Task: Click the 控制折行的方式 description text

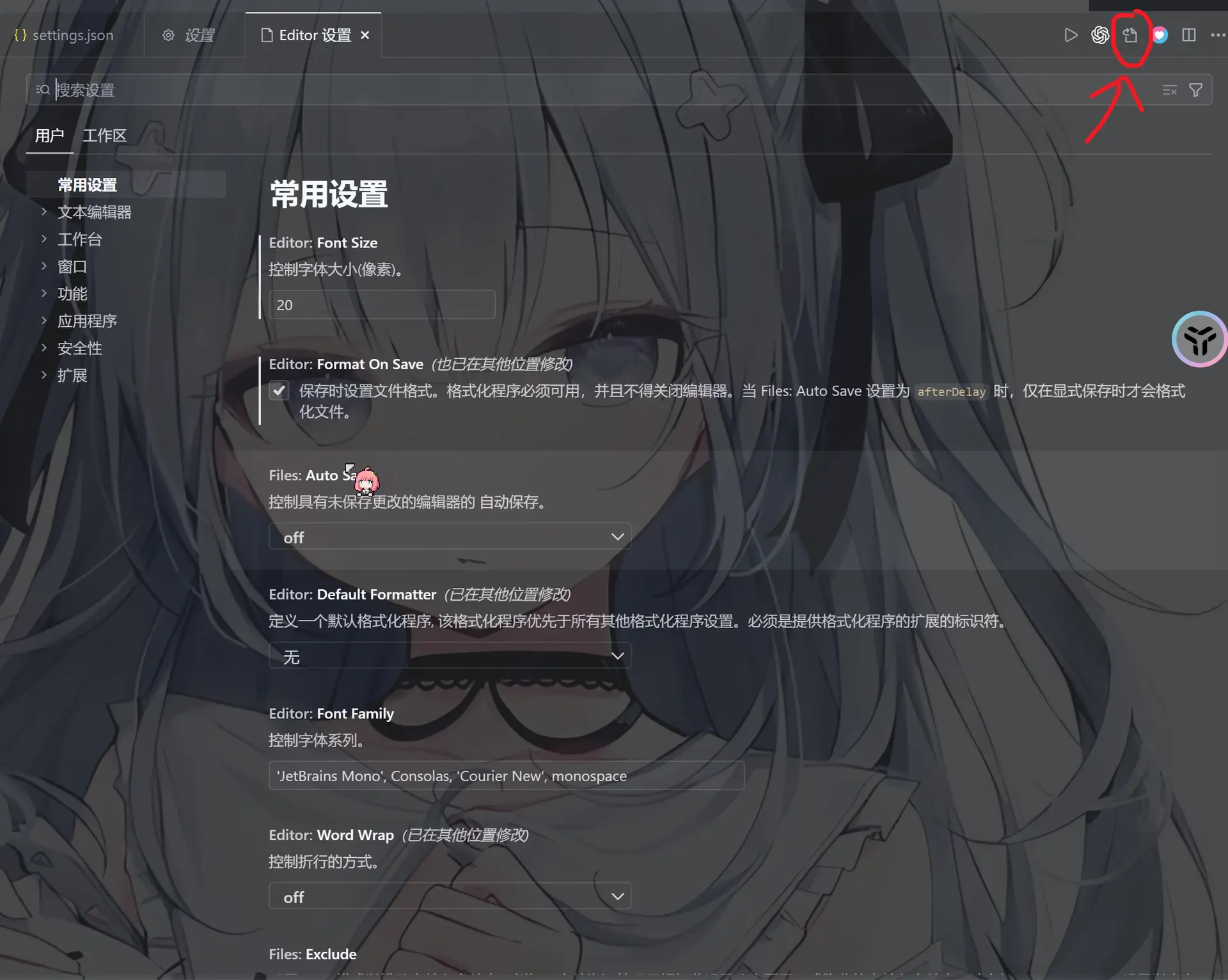Action: click(x=324, y=862)
